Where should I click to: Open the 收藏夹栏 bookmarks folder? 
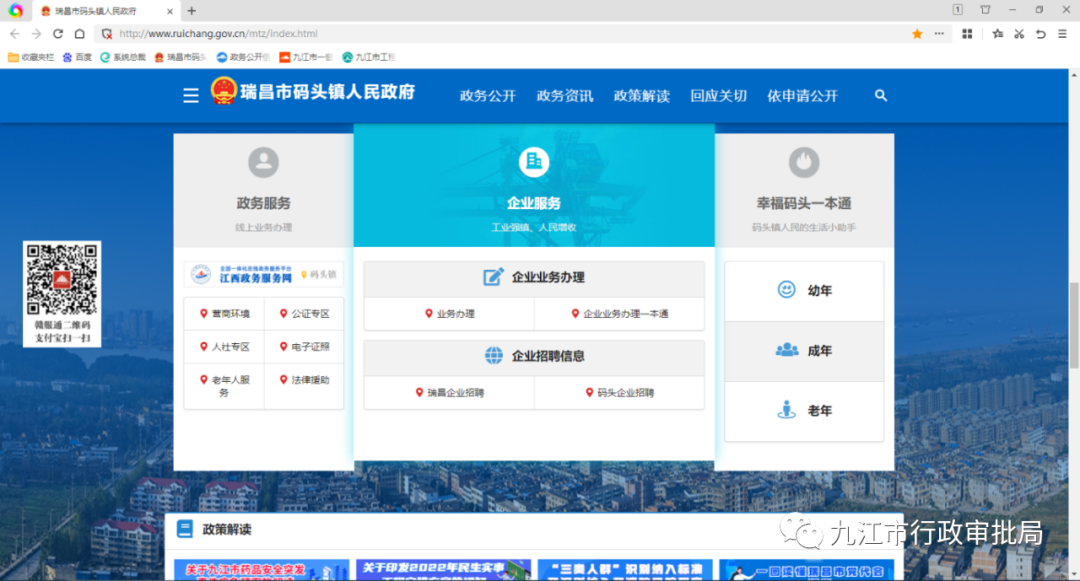(31, 57)
